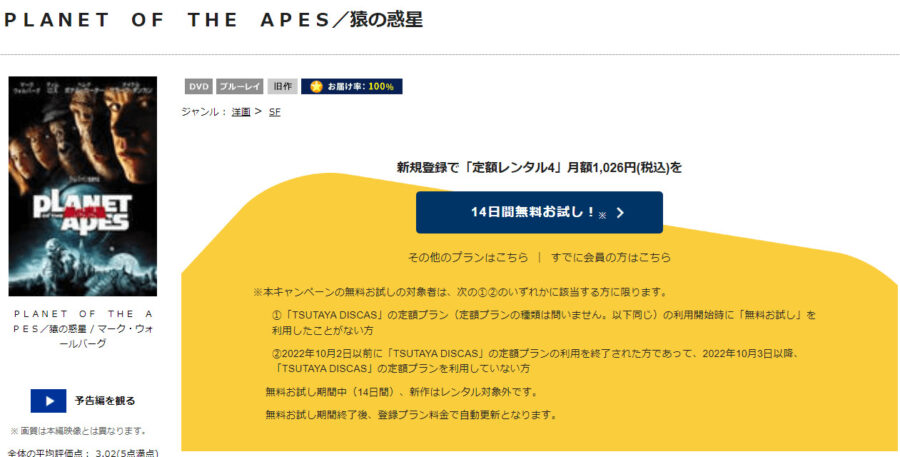
Task: Click the movie caption under the poster
Action: (x=84, y=329)
